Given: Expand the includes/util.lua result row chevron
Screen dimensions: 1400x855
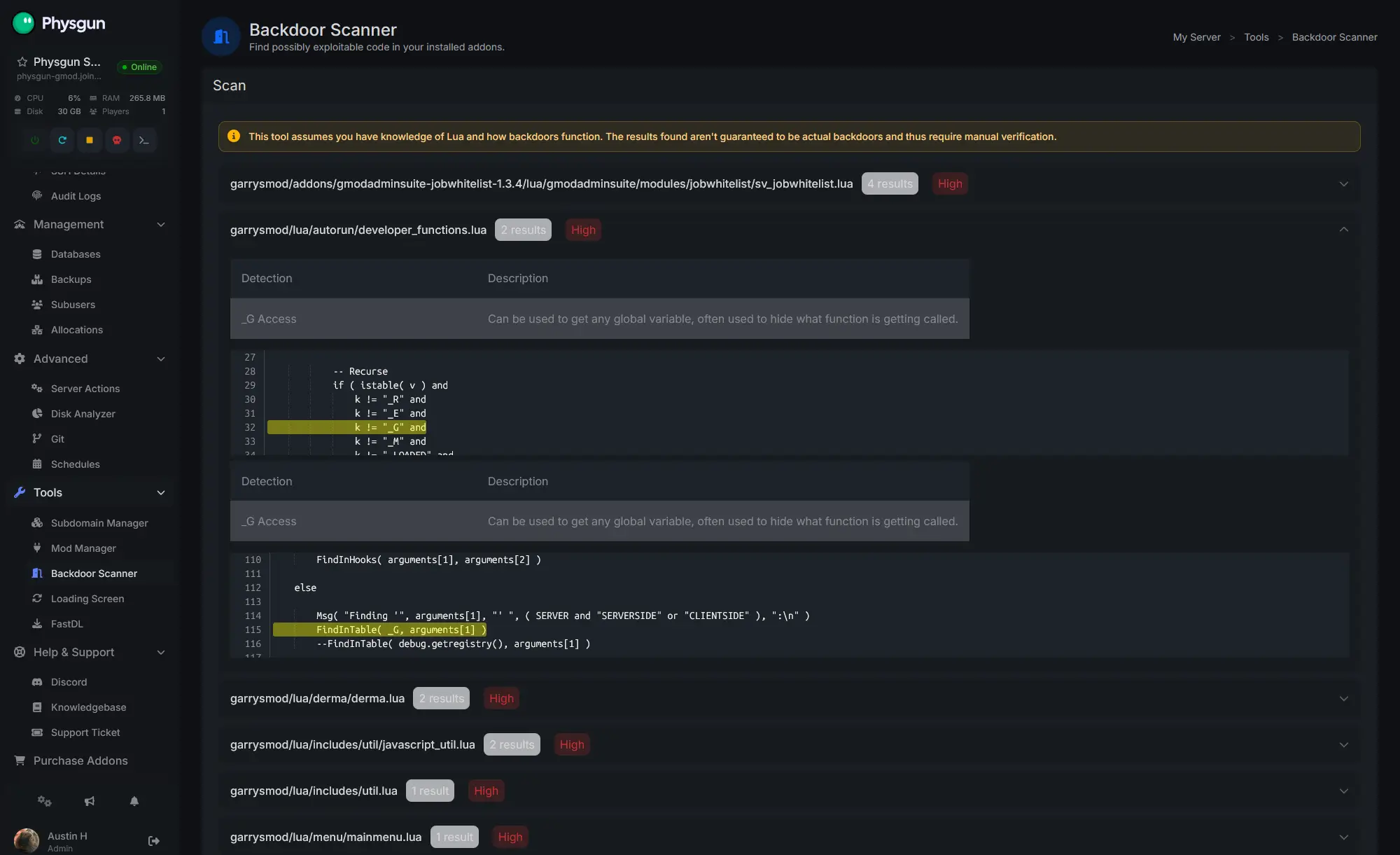Looking at the screenshot, I should coord(1343,791).
